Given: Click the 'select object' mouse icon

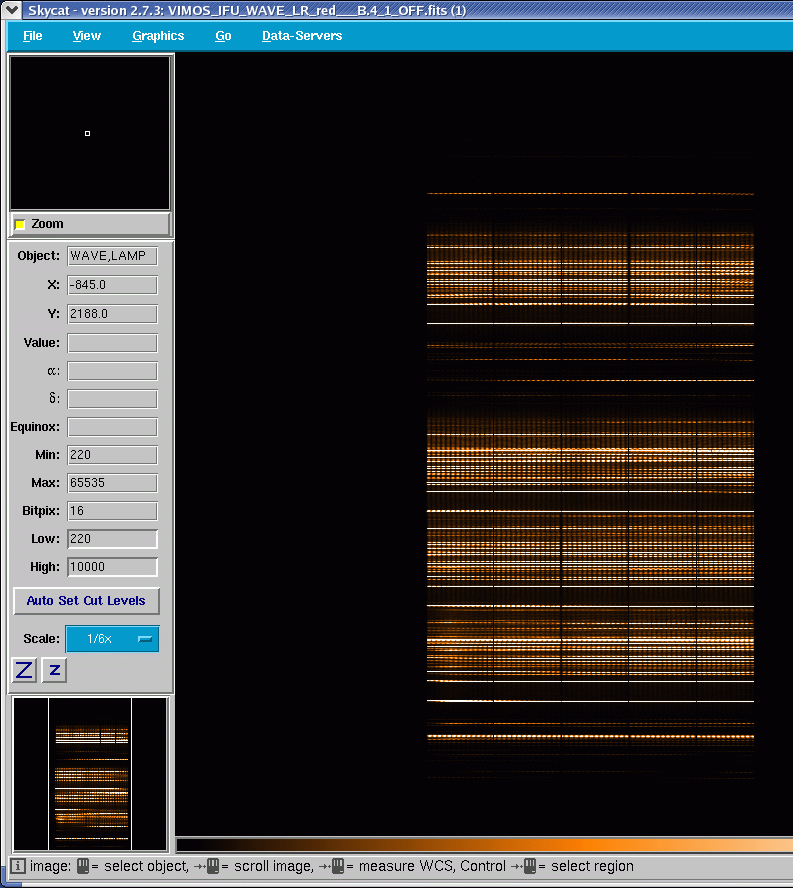Looking at the screenshot, I should (83, 866).
